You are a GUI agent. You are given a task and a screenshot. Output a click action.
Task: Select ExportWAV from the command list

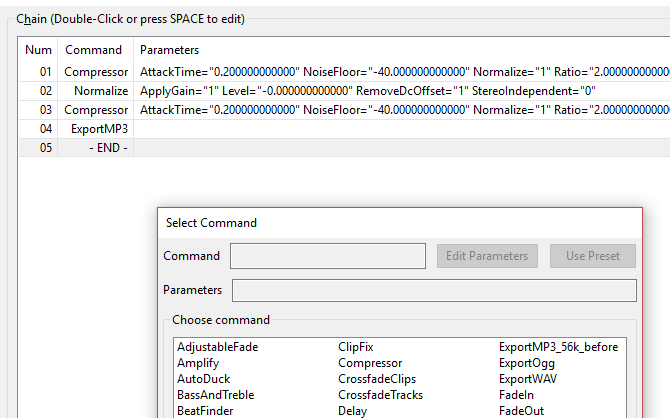point(528,379)
